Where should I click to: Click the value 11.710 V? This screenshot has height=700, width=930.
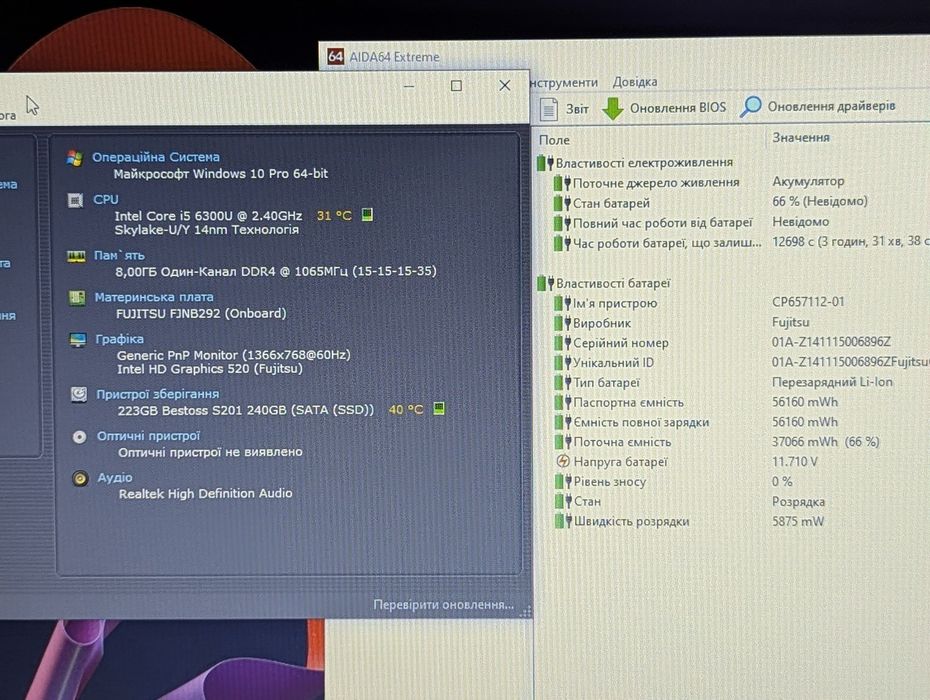[x=795, y=462]
